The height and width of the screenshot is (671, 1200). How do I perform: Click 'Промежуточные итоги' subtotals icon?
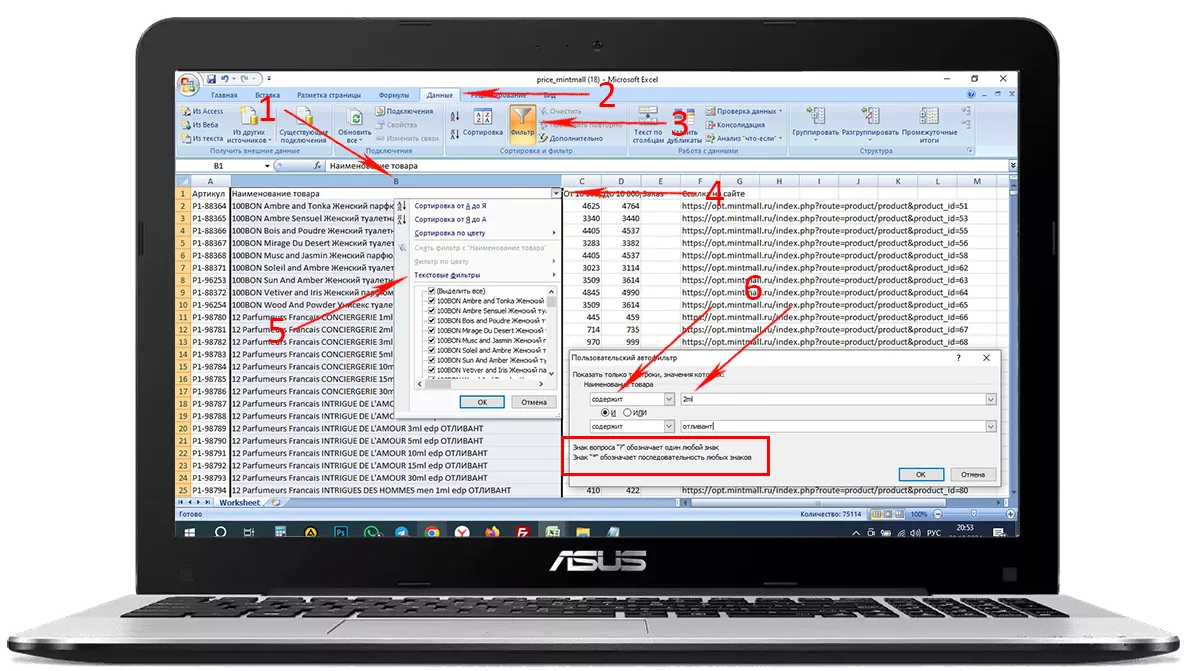click(x=929, y=116)
